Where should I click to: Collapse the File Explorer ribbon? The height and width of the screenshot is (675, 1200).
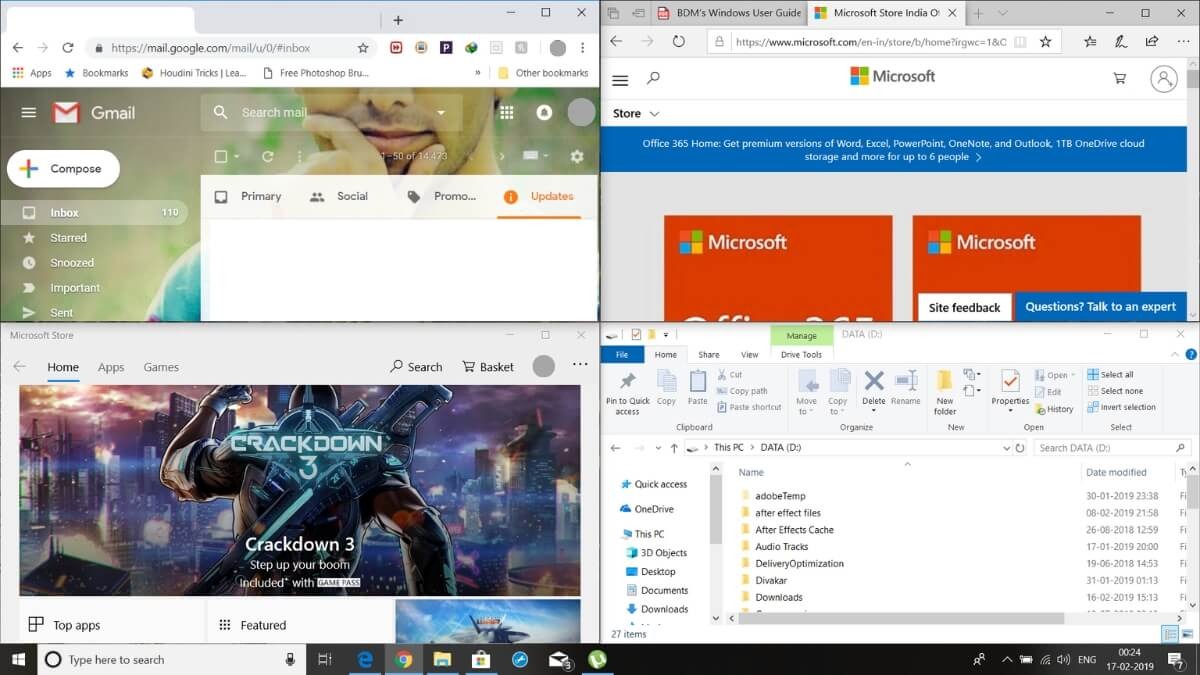coord(1175,354)
